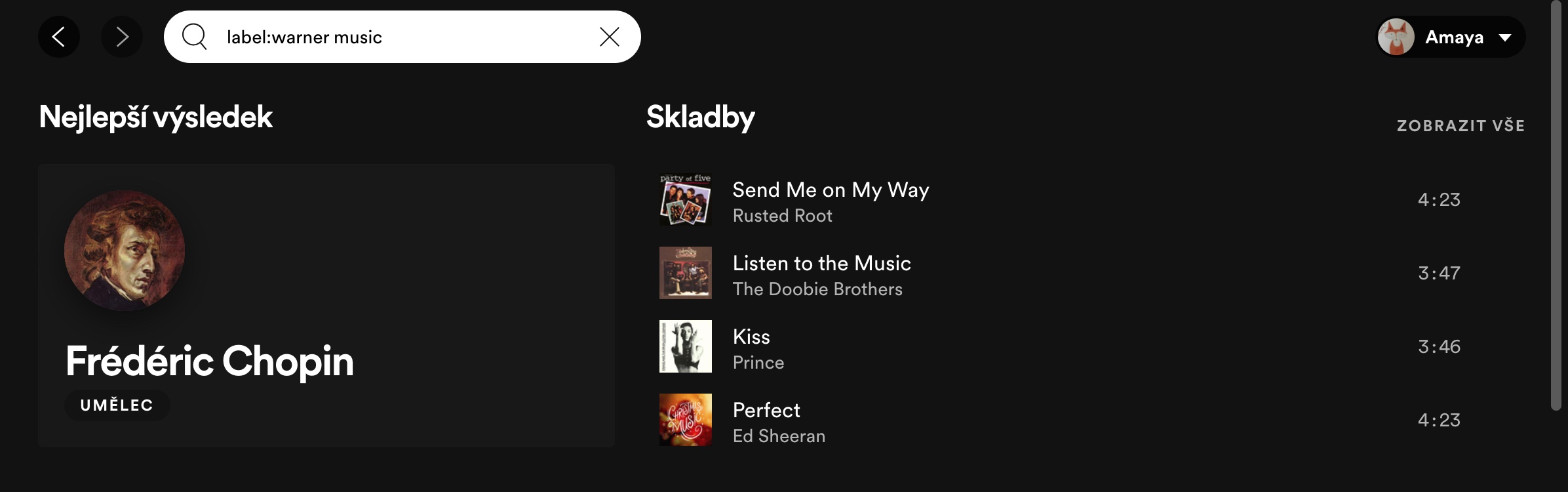Click Zobrazit vše link
Screen dimensions: 1568x492
1460,125
